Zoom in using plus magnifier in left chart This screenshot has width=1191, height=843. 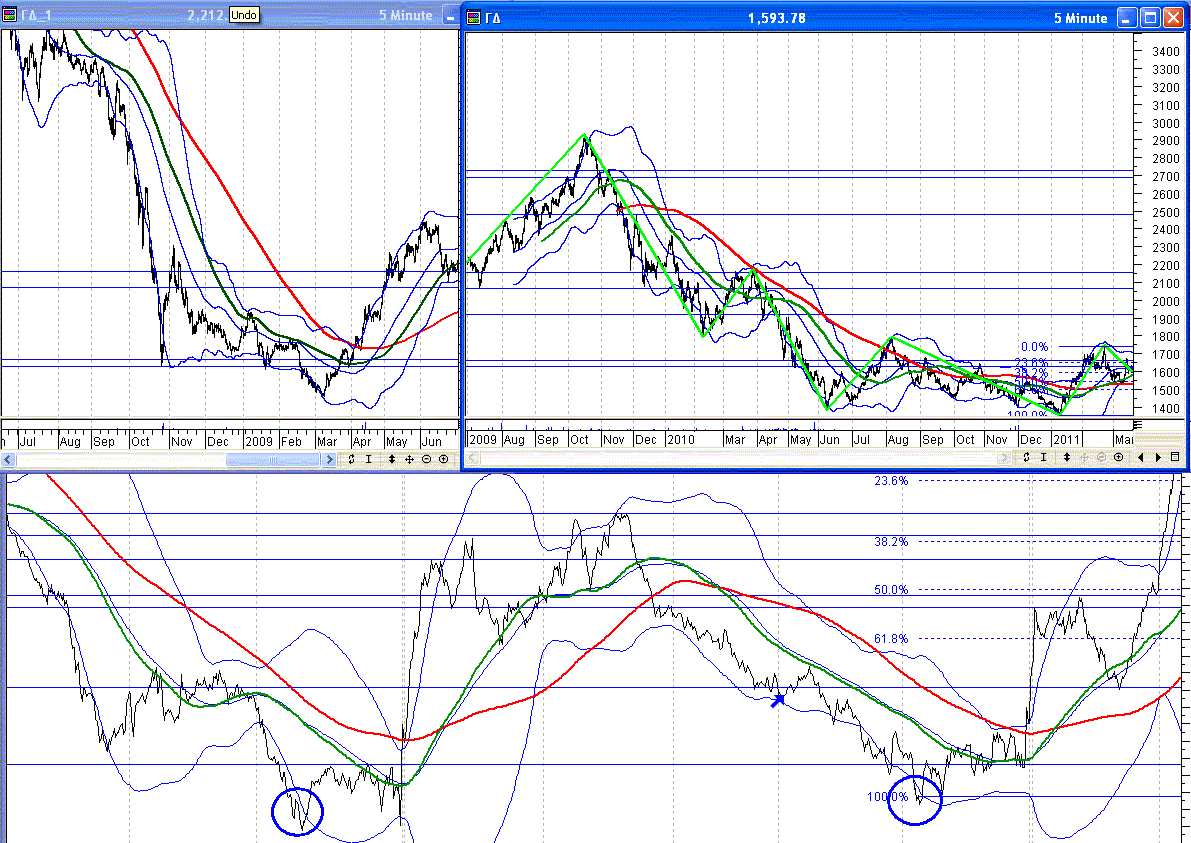pos(443,459)
